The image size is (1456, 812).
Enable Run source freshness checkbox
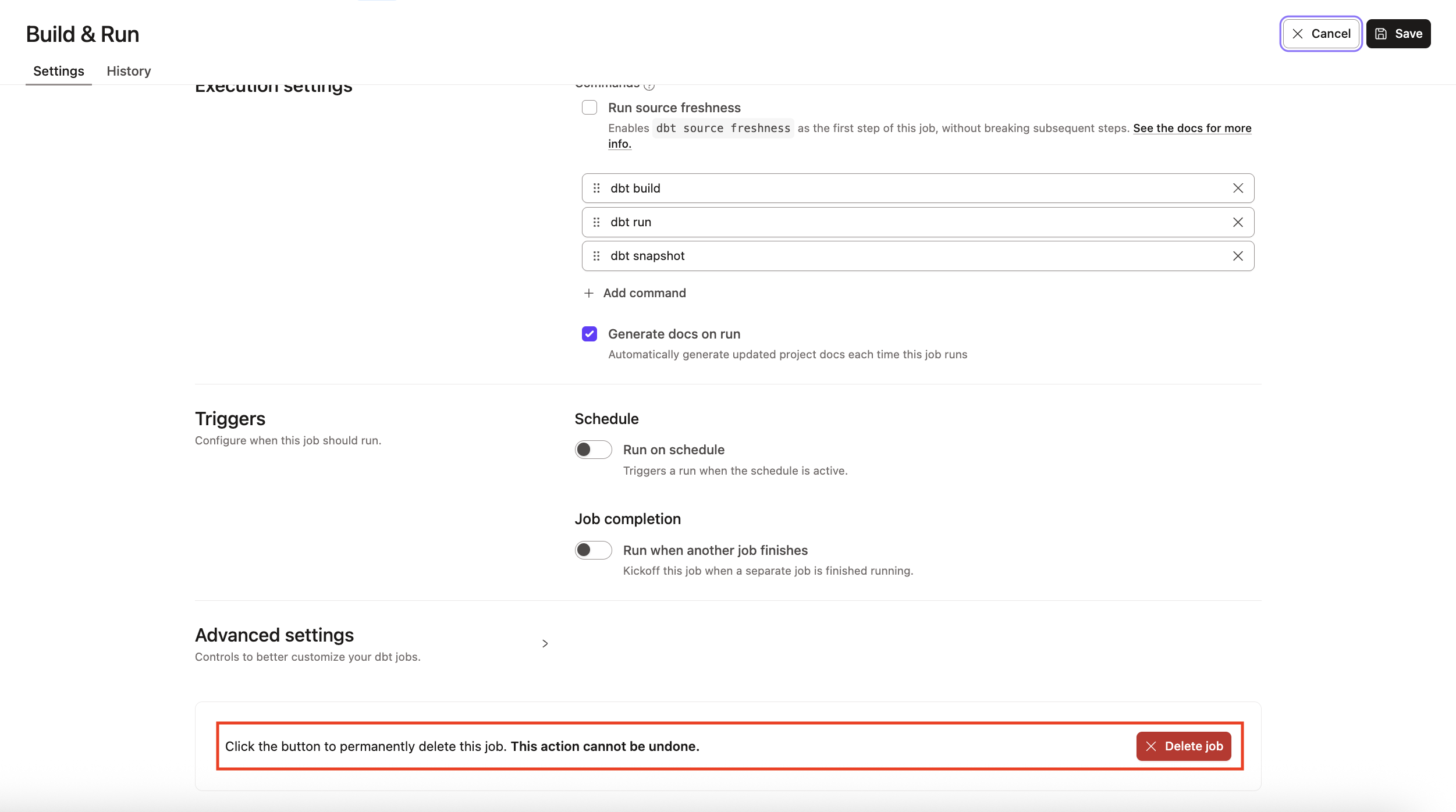[x=589, y=108]
